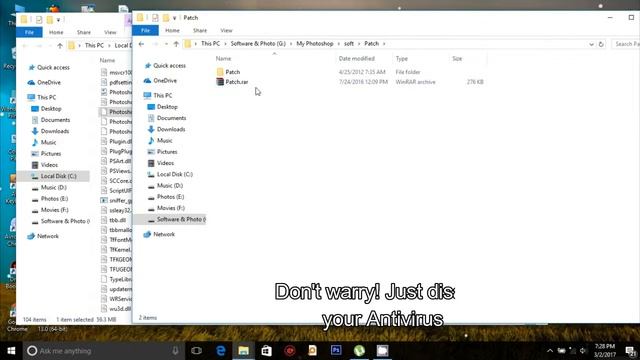Go back in the Patch window
Screen dimensions: 640x360
(x=141, y=44)
